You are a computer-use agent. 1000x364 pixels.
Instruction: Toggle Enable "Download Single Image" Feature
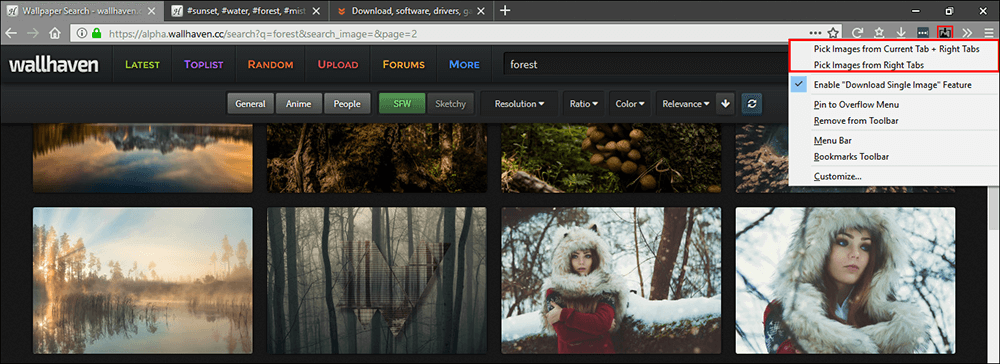click(892, 85)
